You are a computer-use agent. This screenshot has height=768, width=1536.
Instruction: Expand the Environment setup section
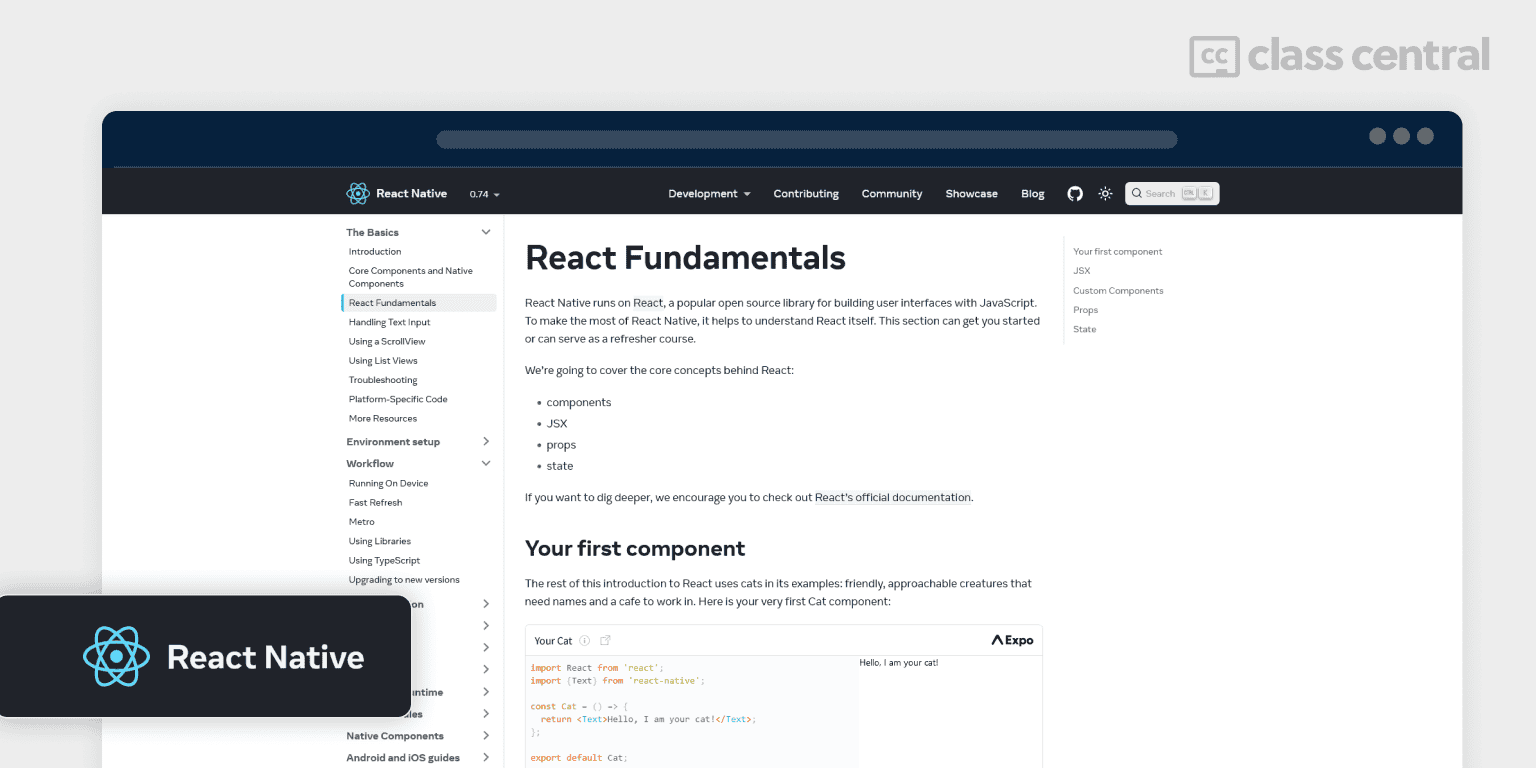coord(486,441)
